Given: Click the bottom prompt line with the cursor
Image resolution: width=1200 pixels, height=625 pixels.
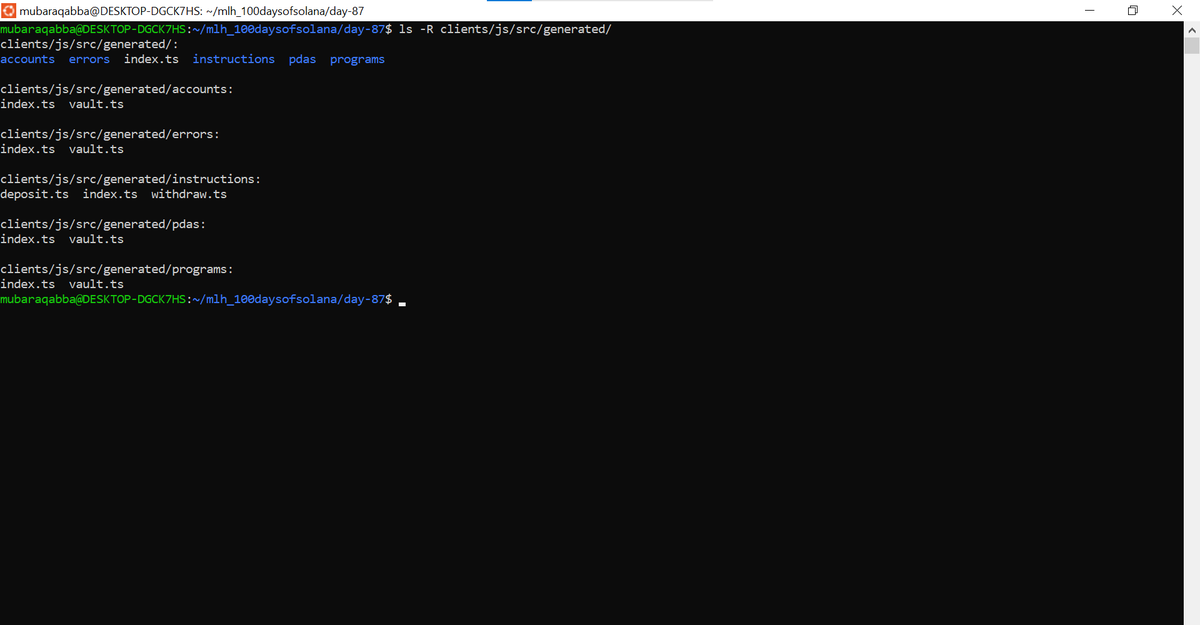Looking at the screenshot, I should coord(203,299).
